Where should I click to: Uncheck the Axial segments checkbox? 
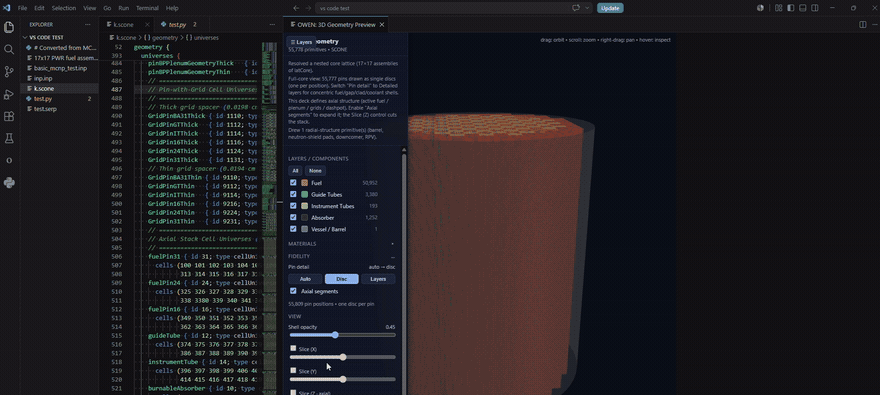point(293,291)
